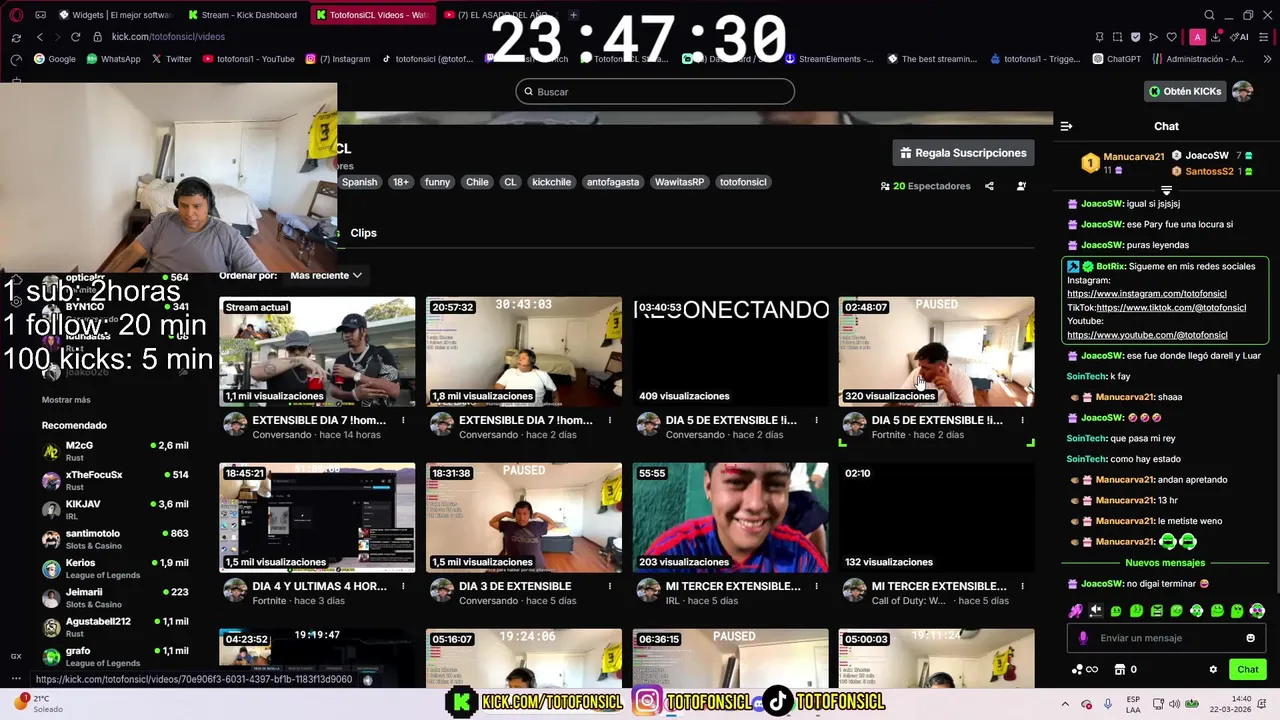This screenshot has height=720, width=1280.
Task: Show hidden icons in Windows system tray
Action: (x=1064, y=703)
